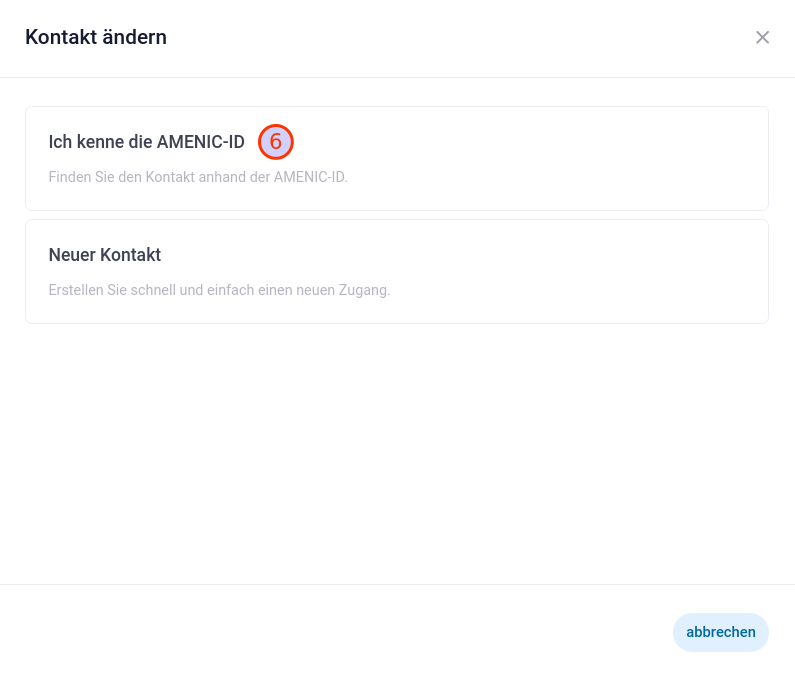Select the word 'AMENIC-ID' in the first card title

[x=201, y=142]
